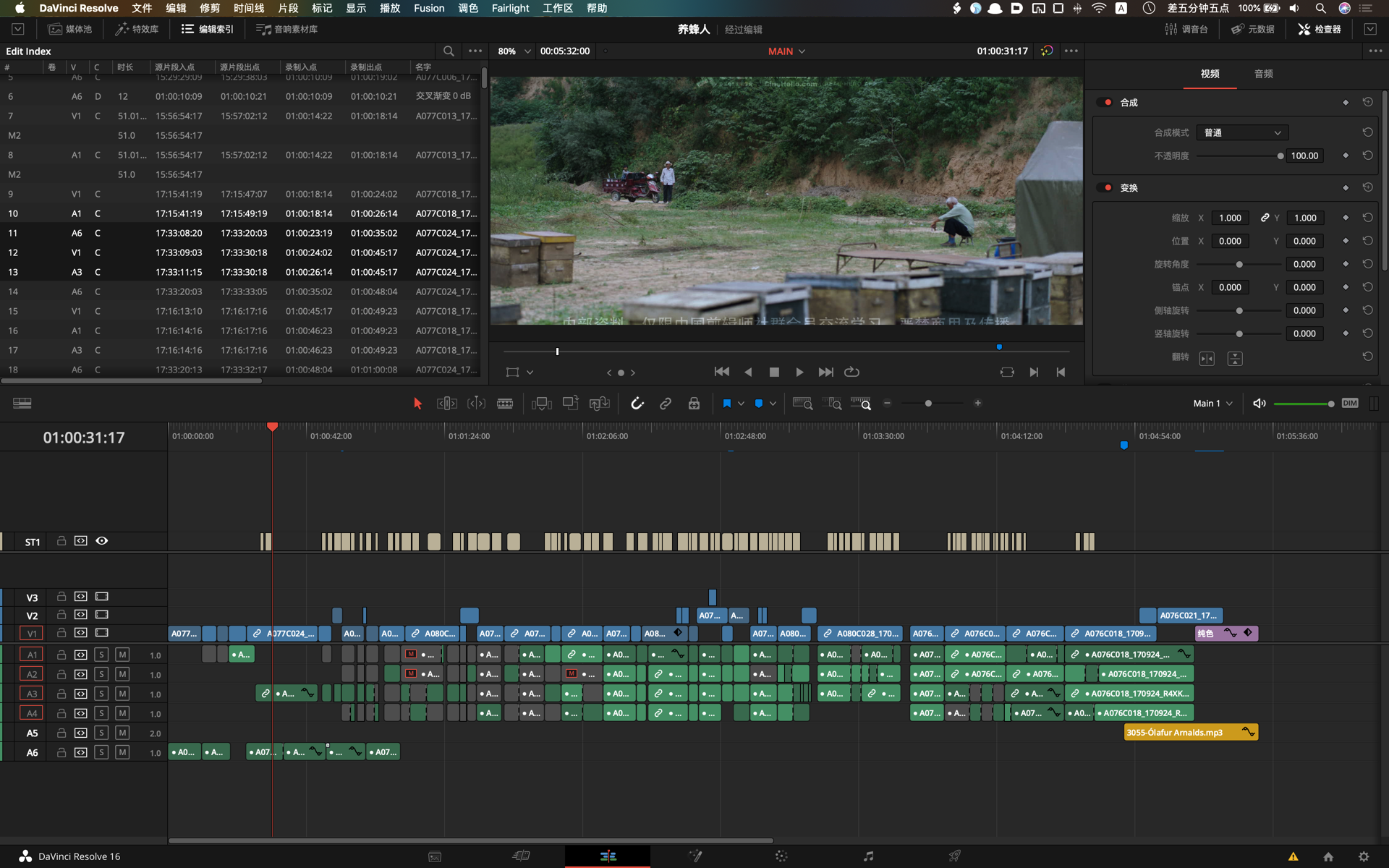Screen dimensions: 1389x868
Task: Select the arrow Selection Mode tool
Action: pyautogui.click(x=417, y=404)
